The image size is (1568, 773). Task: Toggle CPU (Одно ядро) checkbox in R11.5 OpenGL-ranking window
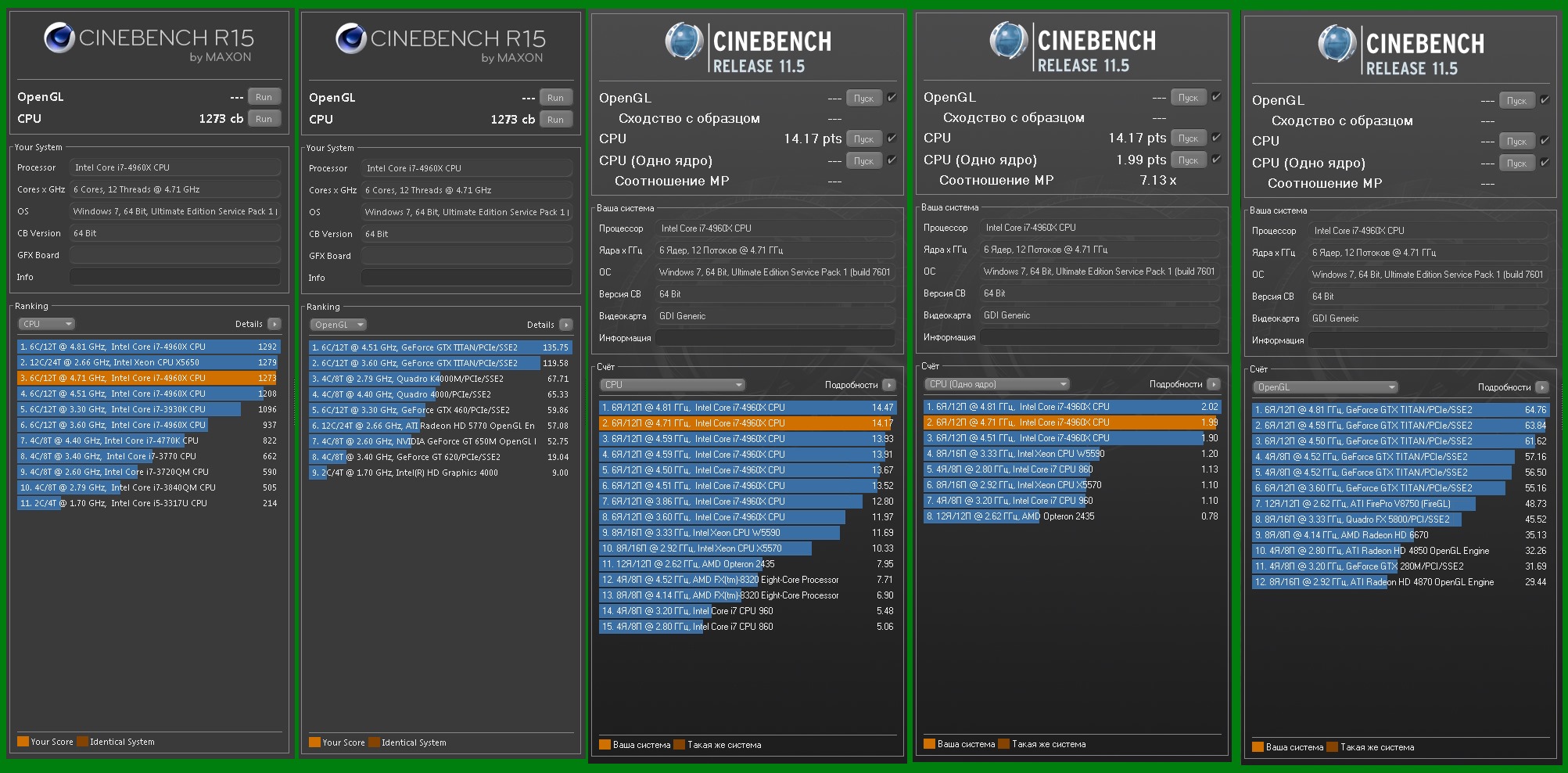coord(1545,163)
